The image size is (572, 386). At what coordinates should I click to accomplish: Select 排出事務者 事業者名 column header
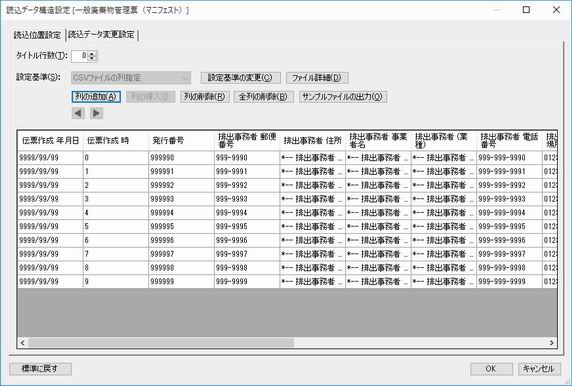pos(378,140)
